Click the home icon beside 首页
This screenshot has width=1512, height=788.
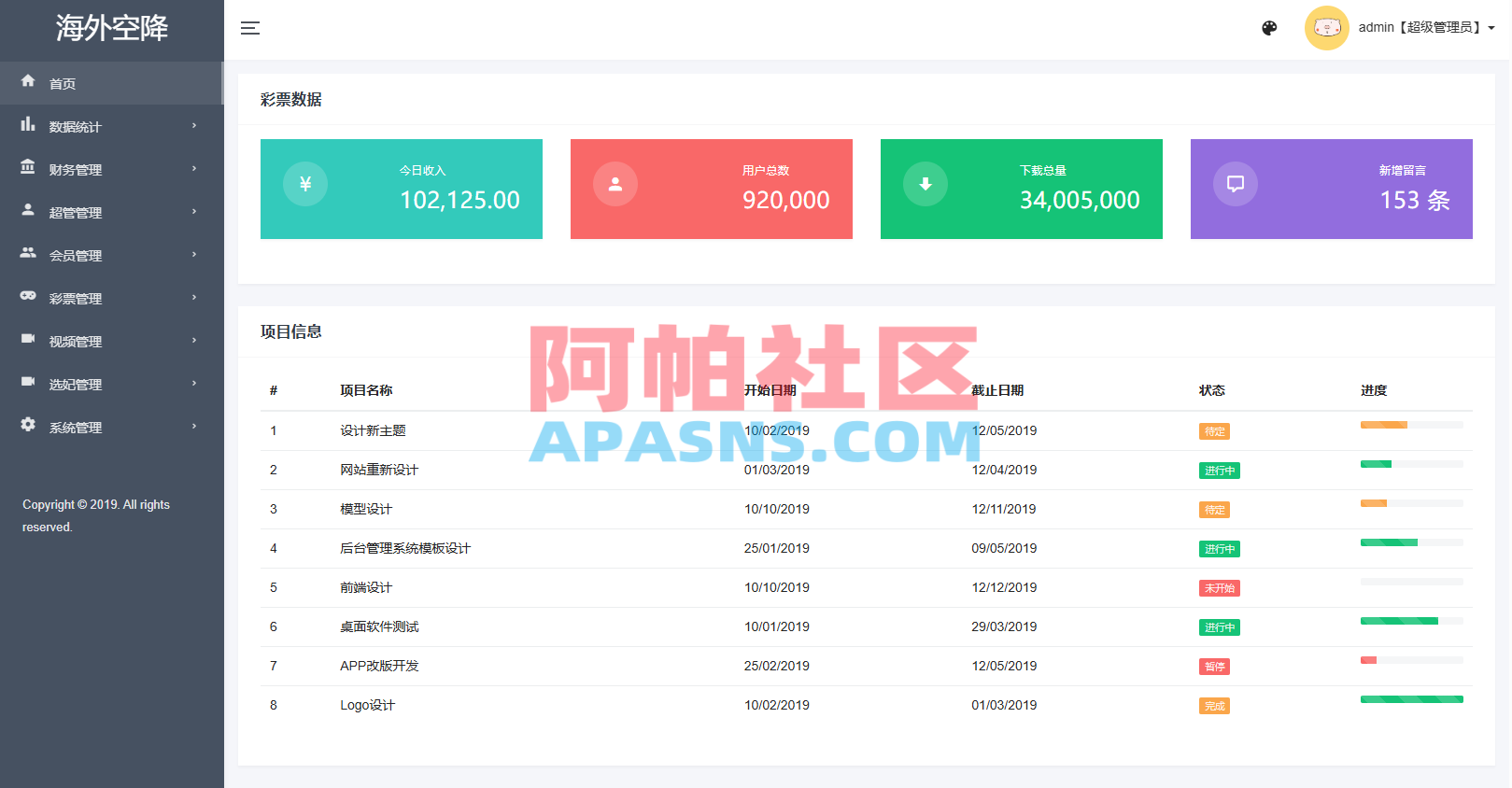28,81
